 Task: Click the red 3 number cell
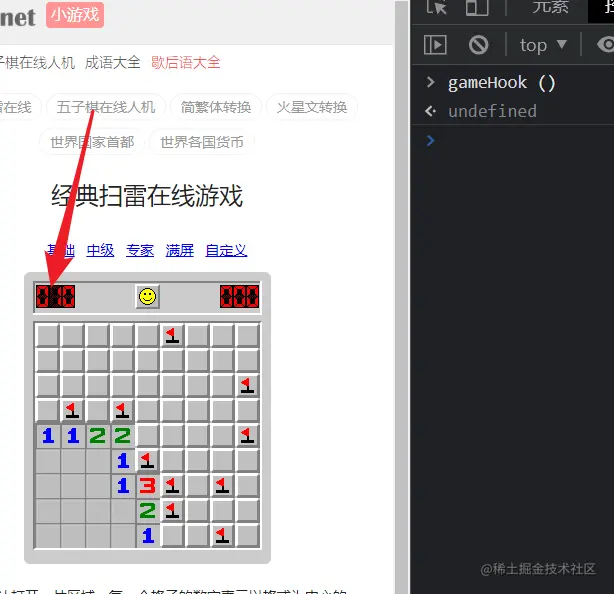[x=148, y=486]
